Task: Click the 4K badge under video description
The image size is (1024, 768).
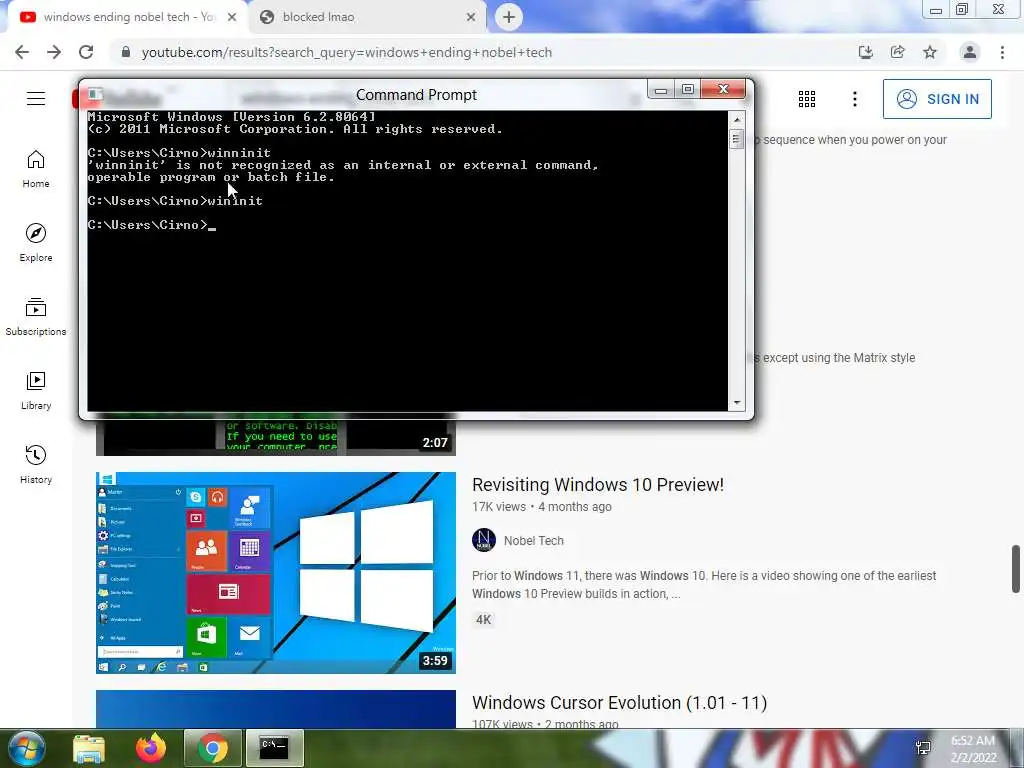Action: [x=483, y=620]
